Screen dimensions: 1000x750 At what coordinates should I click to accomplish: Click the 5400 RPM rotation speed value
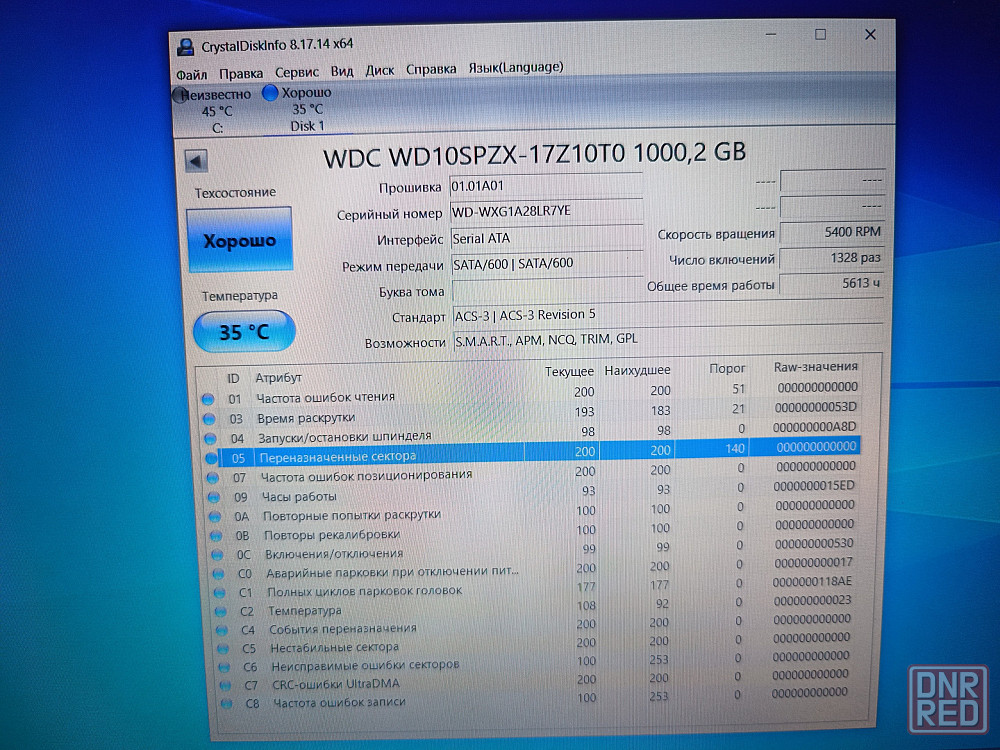tap(832, 232)
